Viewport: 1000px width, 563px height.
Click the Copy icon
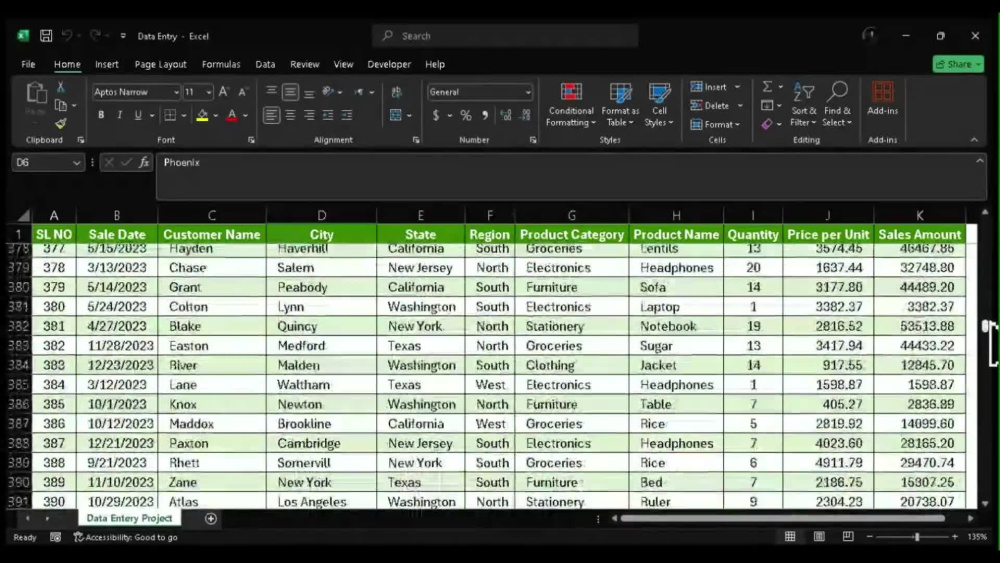pos(61,105)
